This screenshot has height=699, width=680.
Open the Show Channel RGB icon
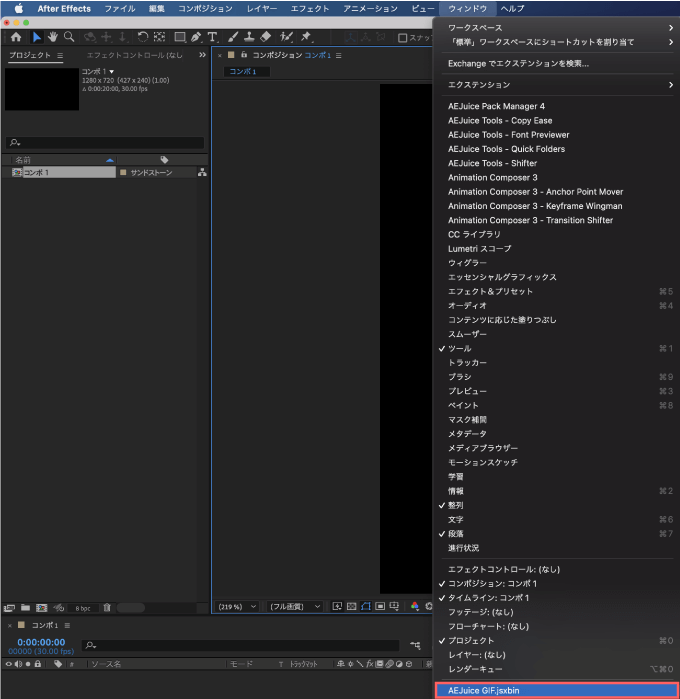click(415, 606)
